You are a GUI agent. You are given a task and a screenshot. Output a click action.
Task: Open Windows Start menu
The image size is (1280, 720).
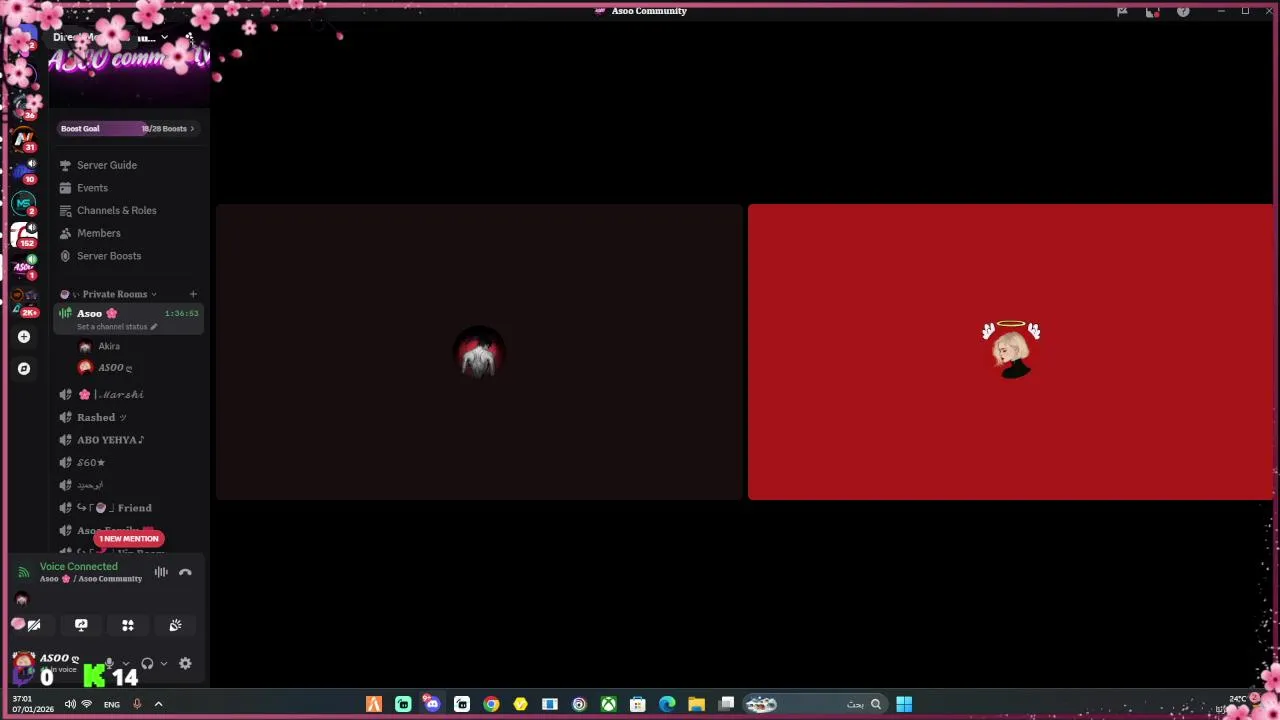[904, 704]
